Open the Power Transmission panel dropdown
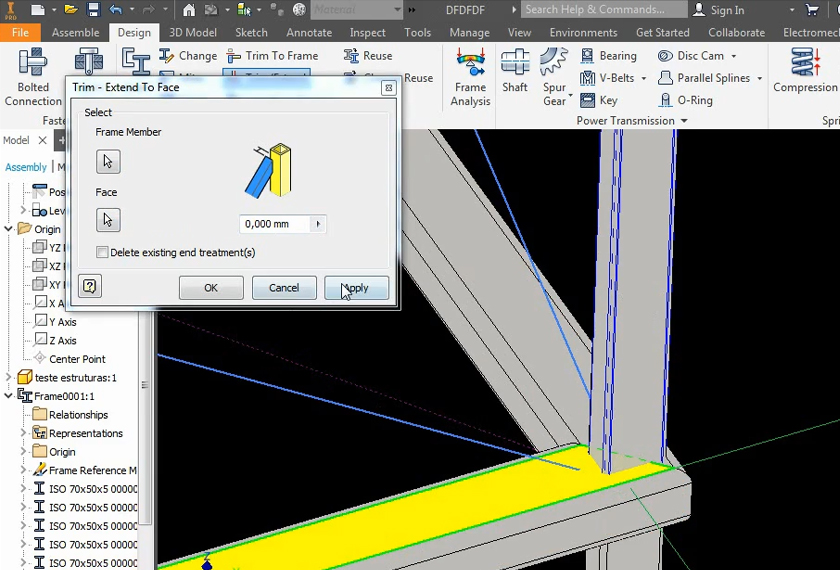840x570 pixels. point(684,121)
